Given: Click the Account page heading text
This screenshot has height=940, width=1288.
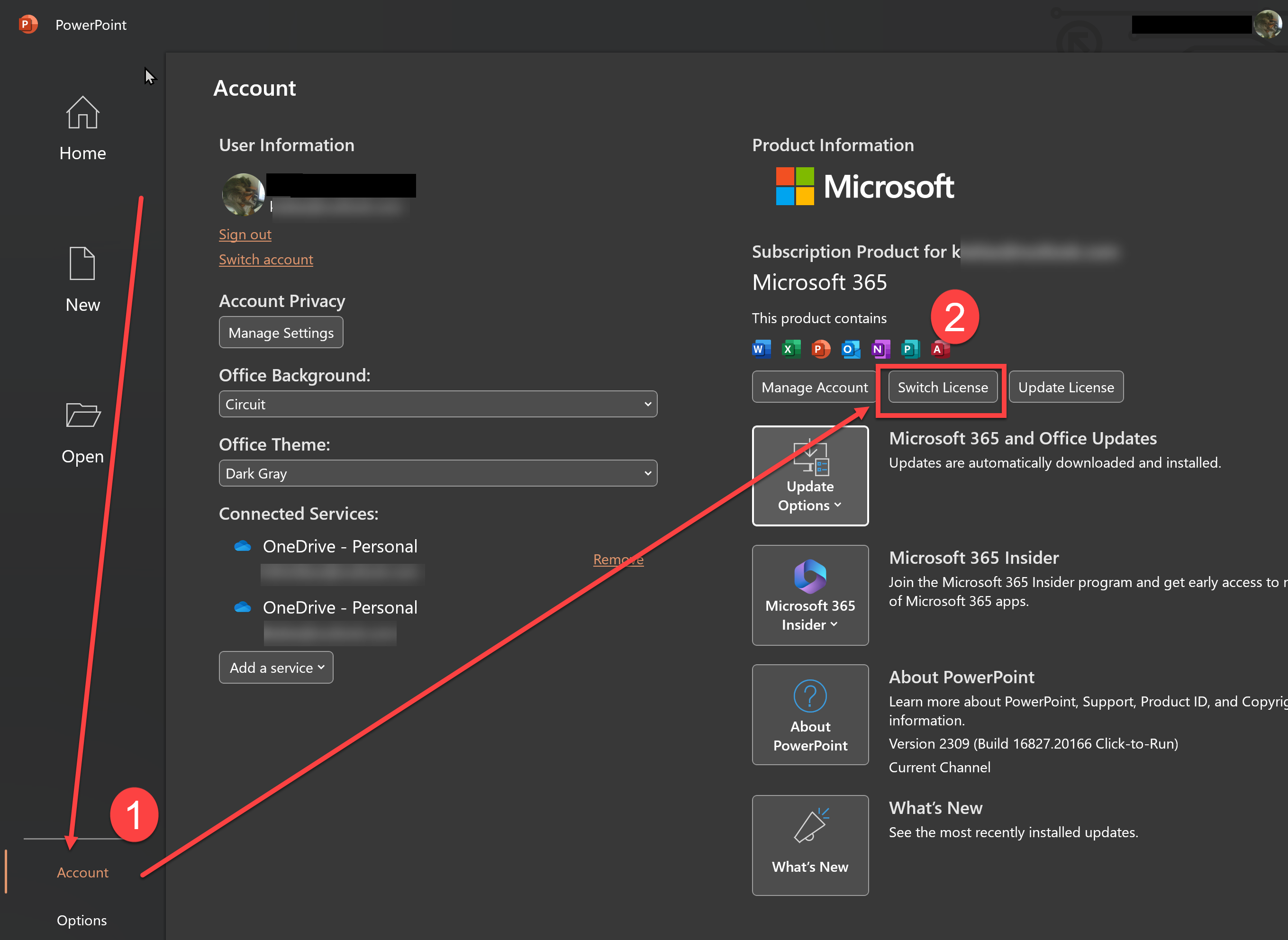Looking at the screenshot, I should [x=254, y=88].
